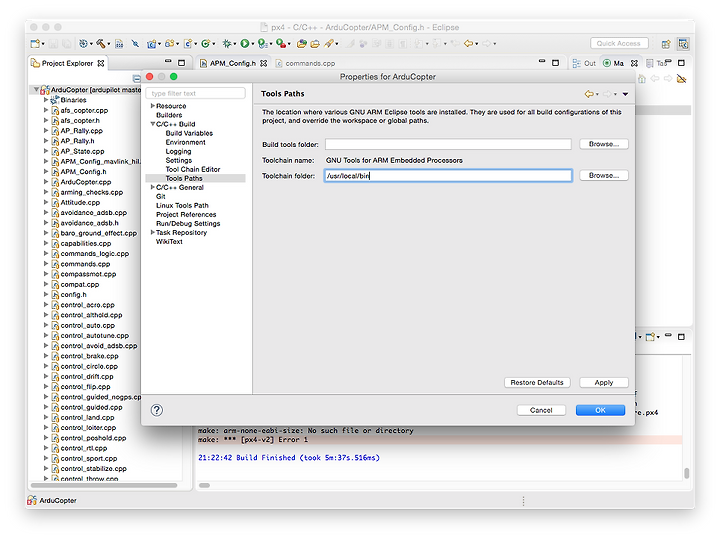
Task: Click the console vertical scrollbar thumb
Action: coord(686,473)
